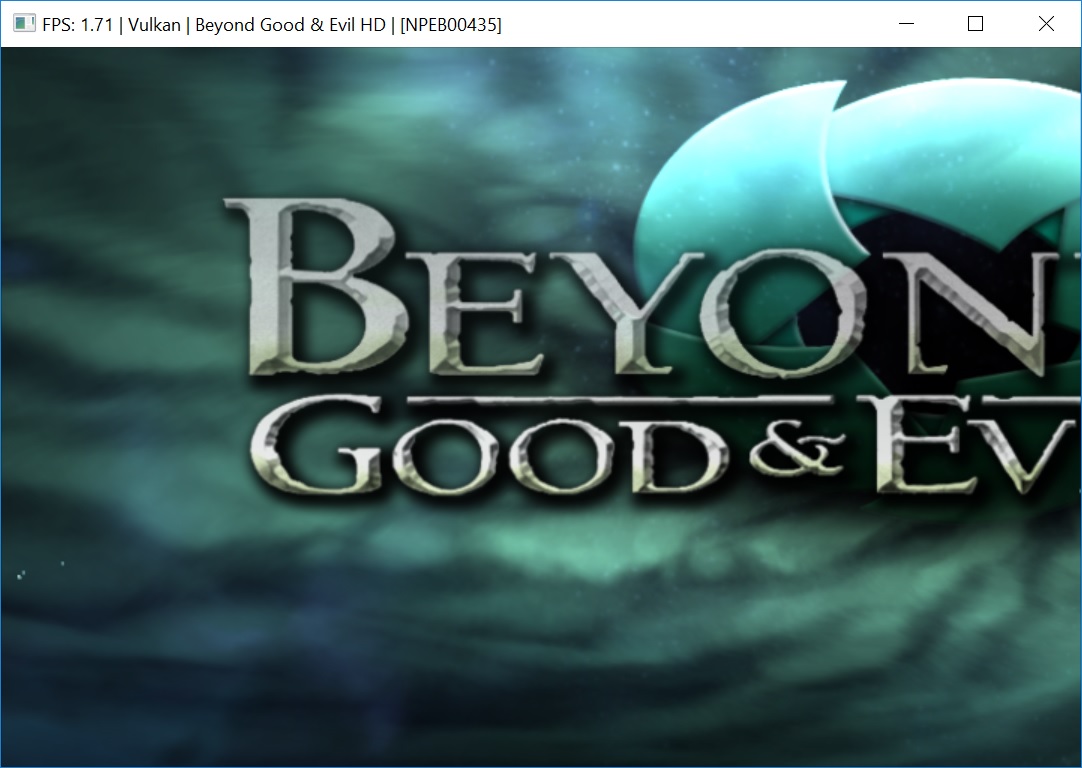The height and width of the screenshot is (768, 1082).
Task: Close the Beyond Good & Evil HD window
Action: (1046, 24)
